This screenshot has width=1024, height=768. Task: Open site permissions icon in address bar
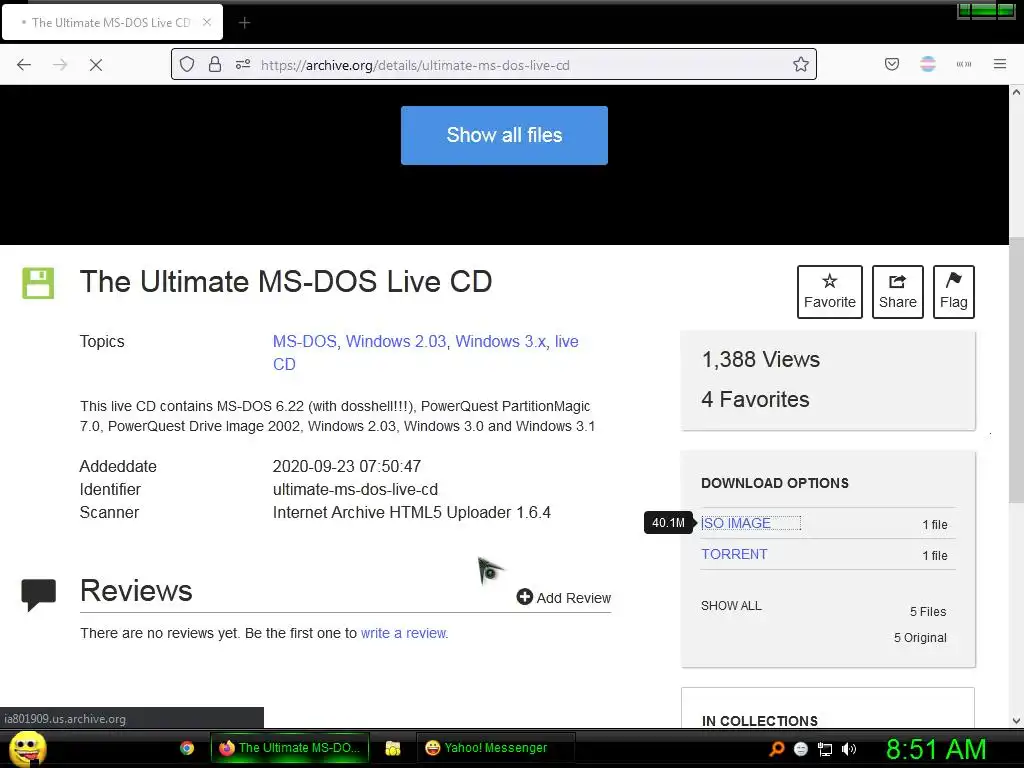click(x=243, y=64)
